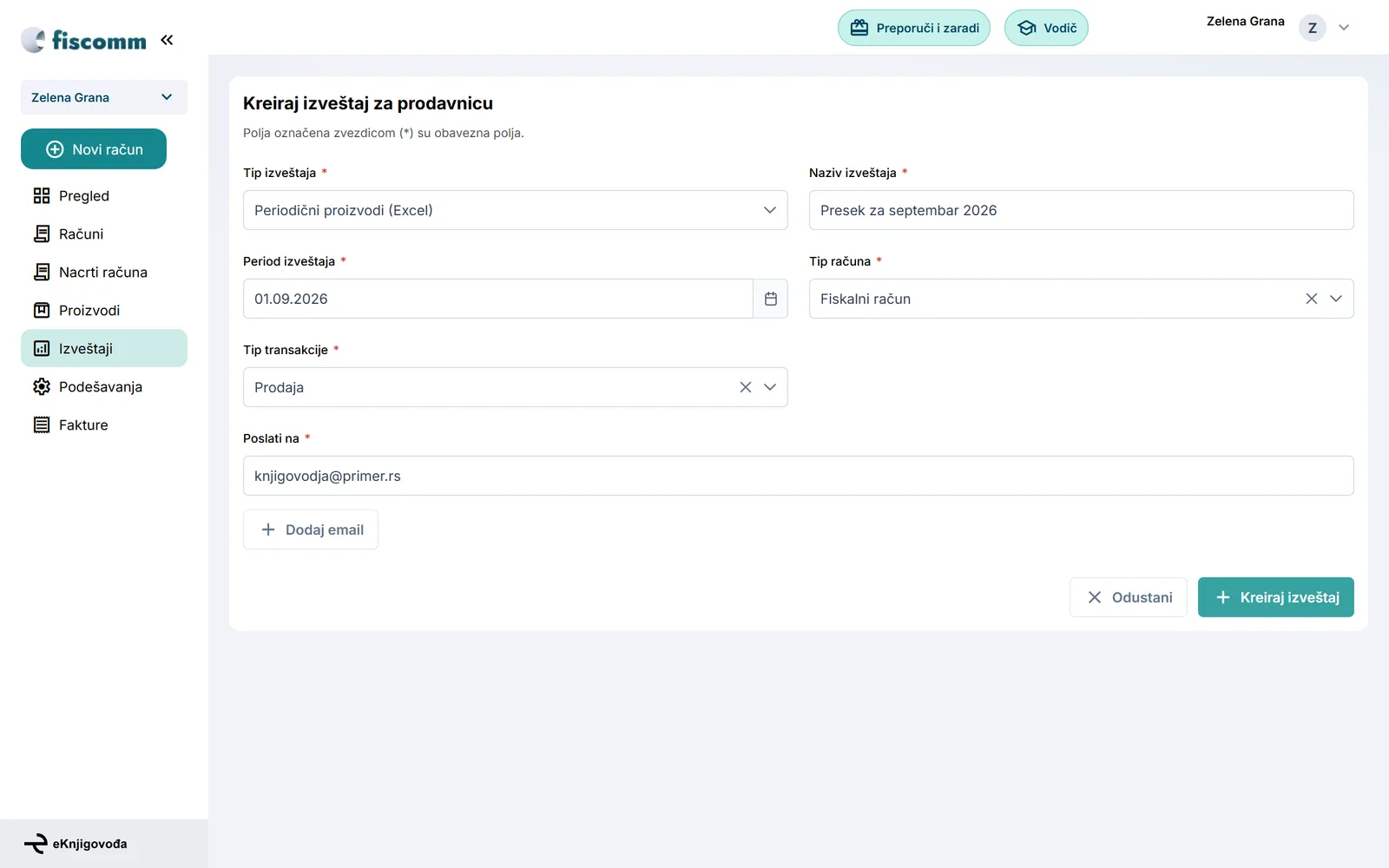
Task: Navigate to Proizvodi
Action: (x=104, y=310)
